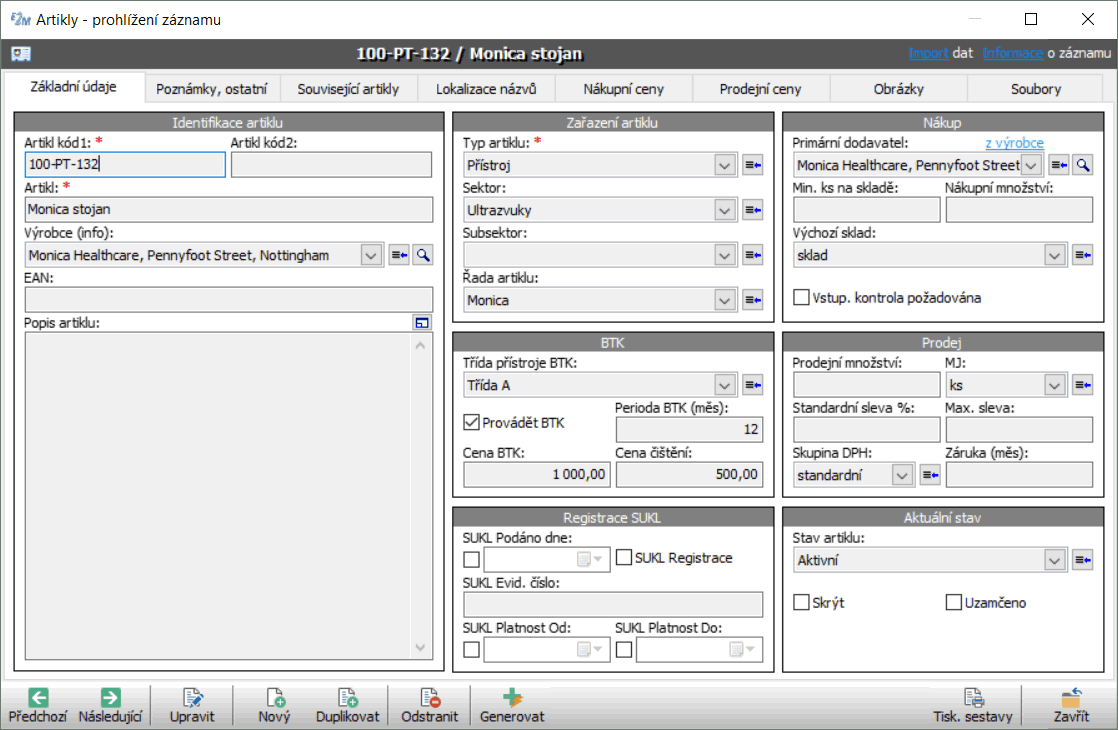
Task: Switch to Obrázky tab
Action: [x=898, y=89]
